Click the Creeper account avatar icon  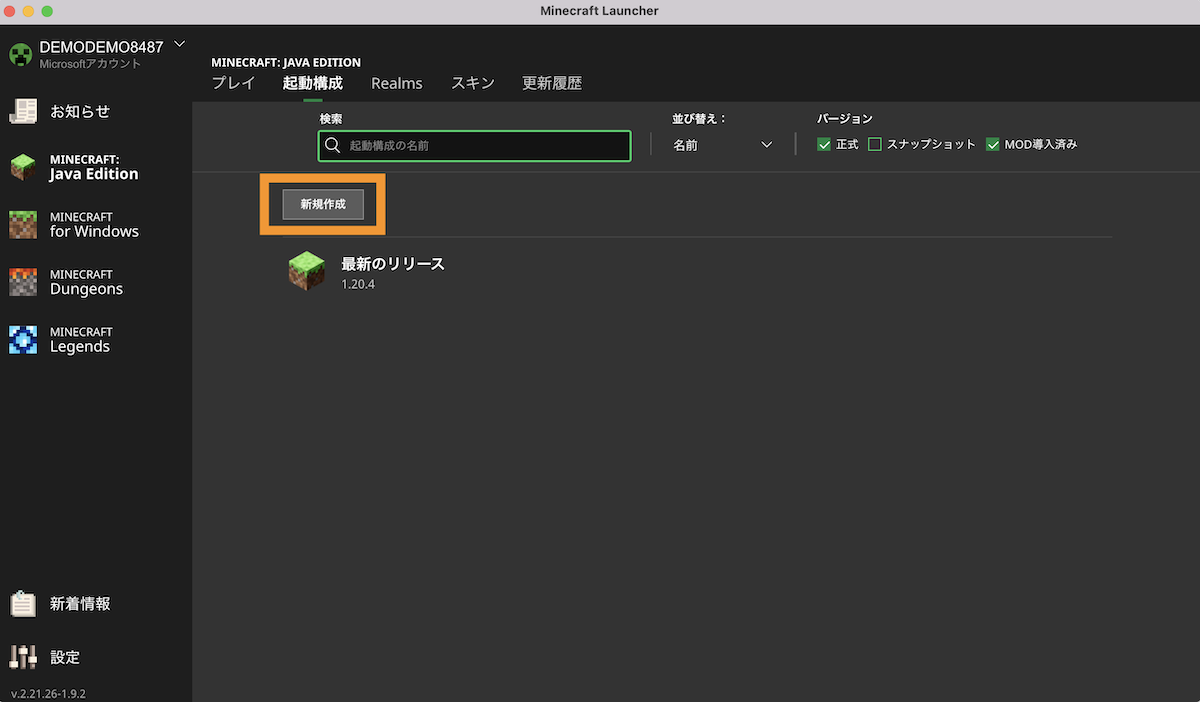tap(21, 54)
